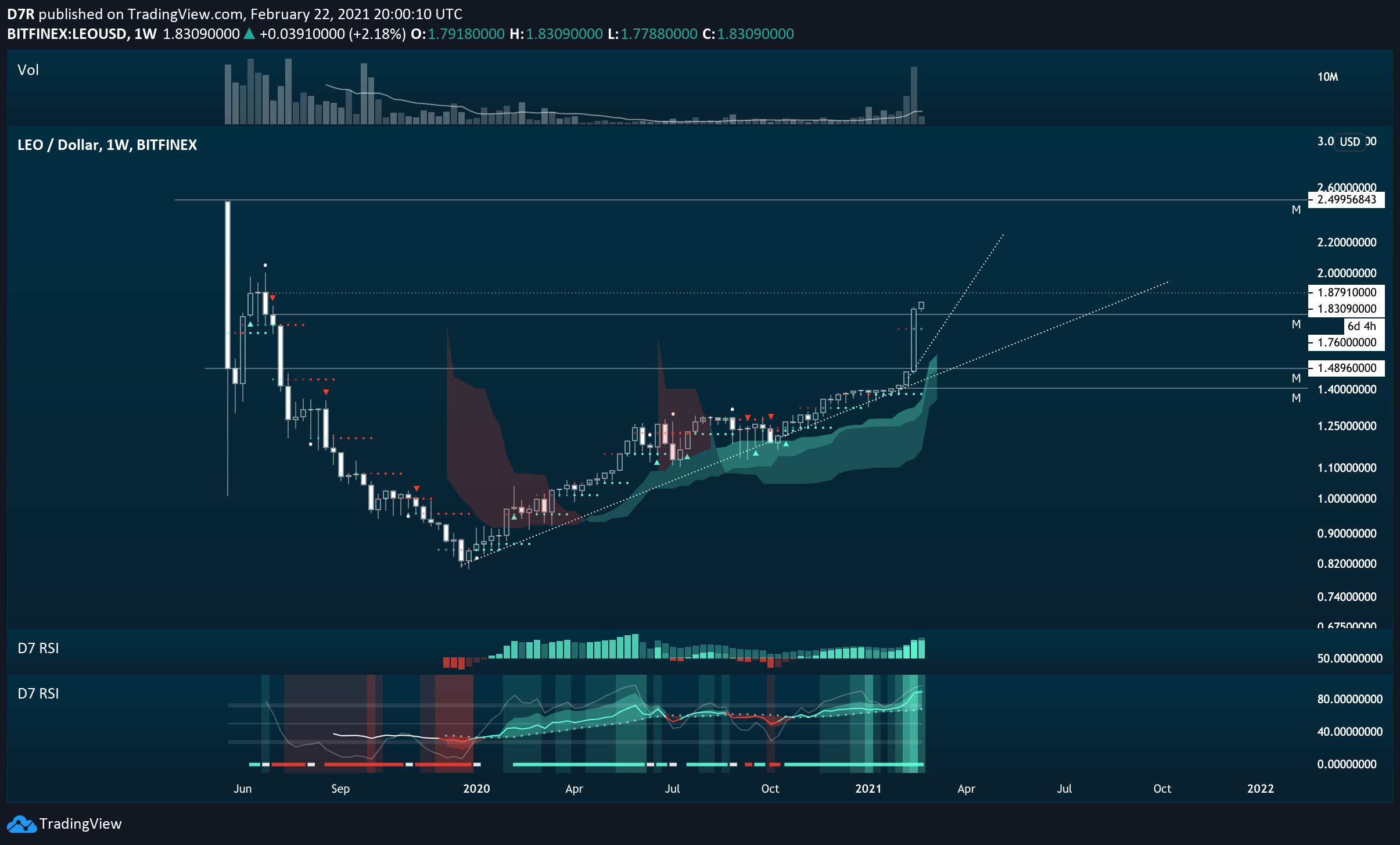Click author name D7R in header

[x=20, y=14]
